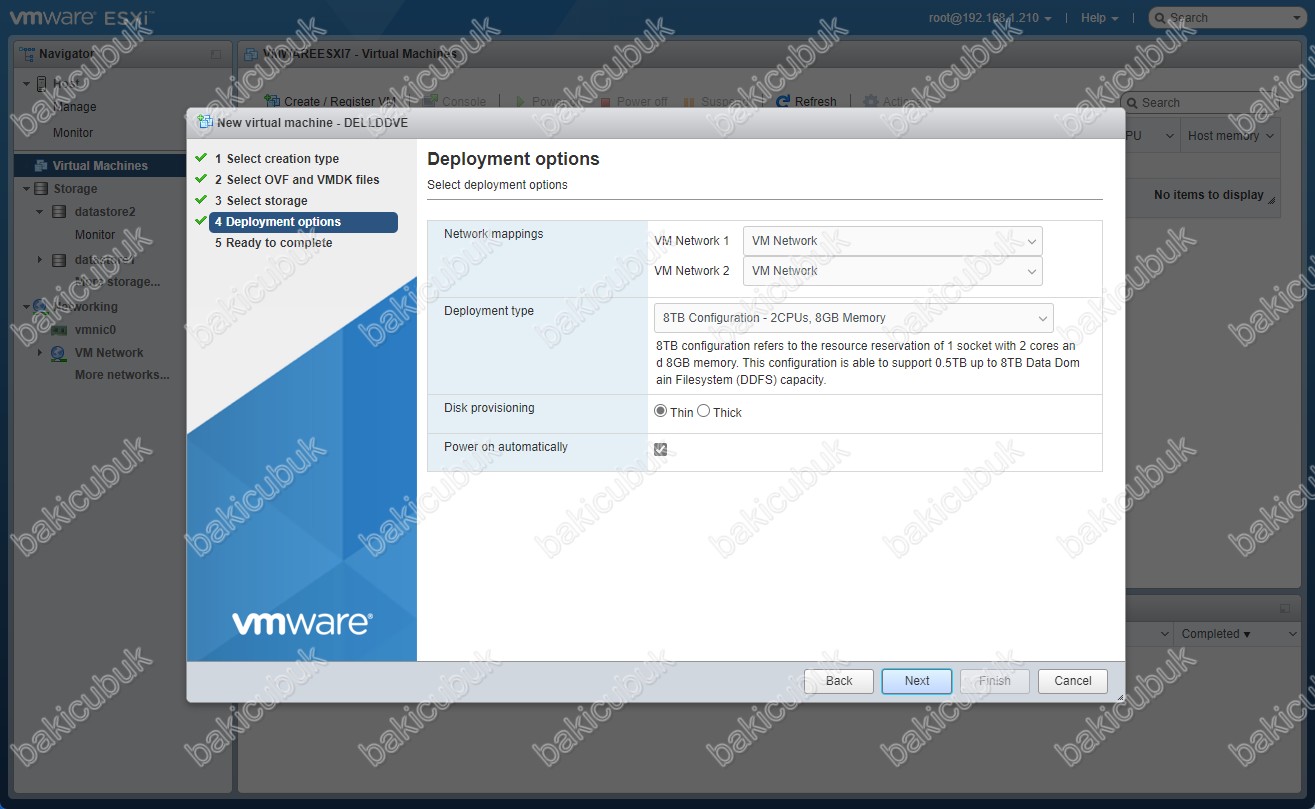Open Deployment type dropdown
Screen dimensions: 1315x809
pos(853,318)
